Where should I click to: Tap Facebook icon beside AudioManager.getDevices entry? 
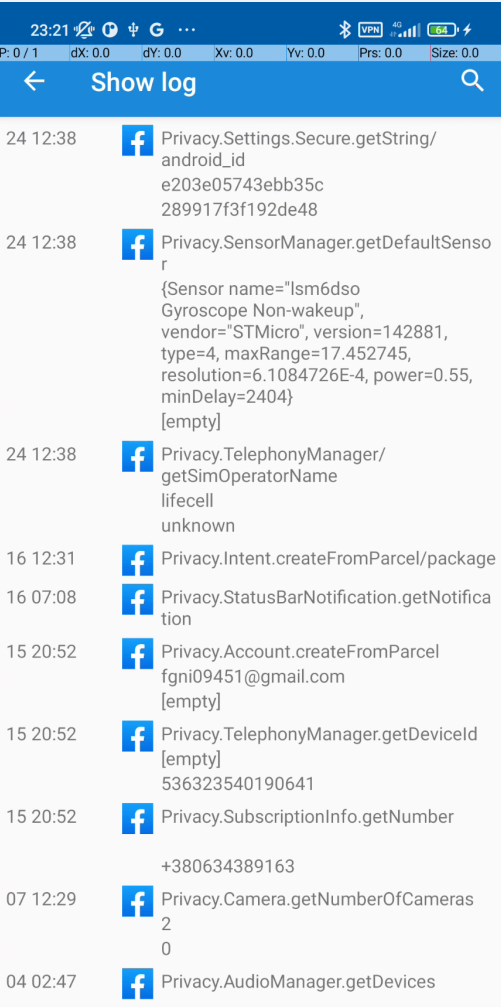[137, 984]
